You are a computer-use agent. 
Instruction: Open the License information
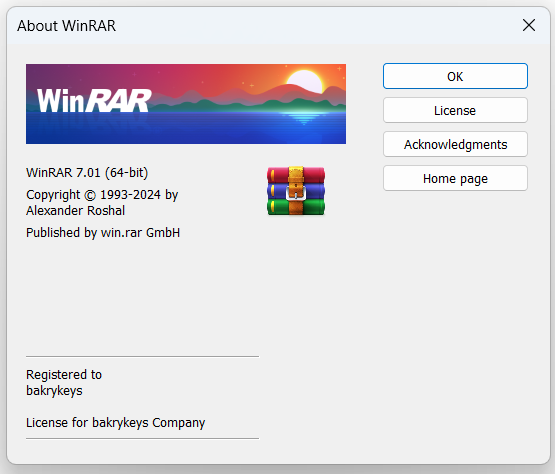tap(455, 110)
